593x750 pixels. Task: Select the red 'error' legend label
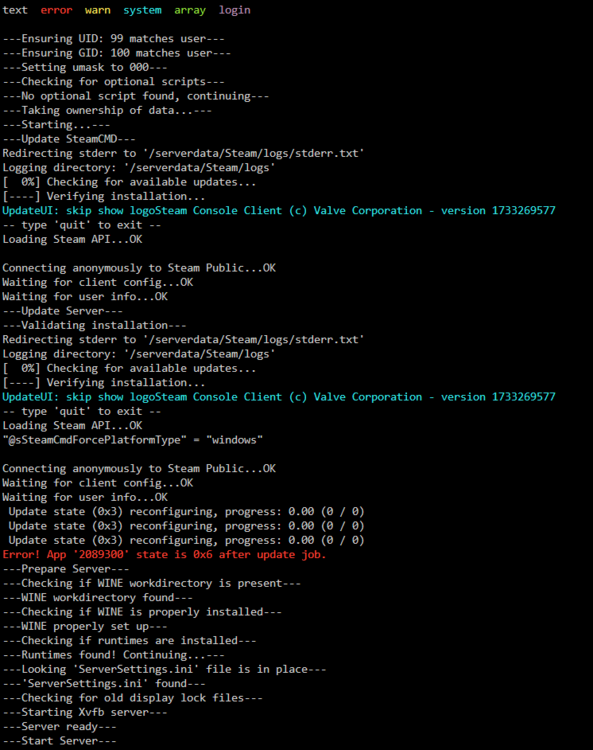(56, 10)
